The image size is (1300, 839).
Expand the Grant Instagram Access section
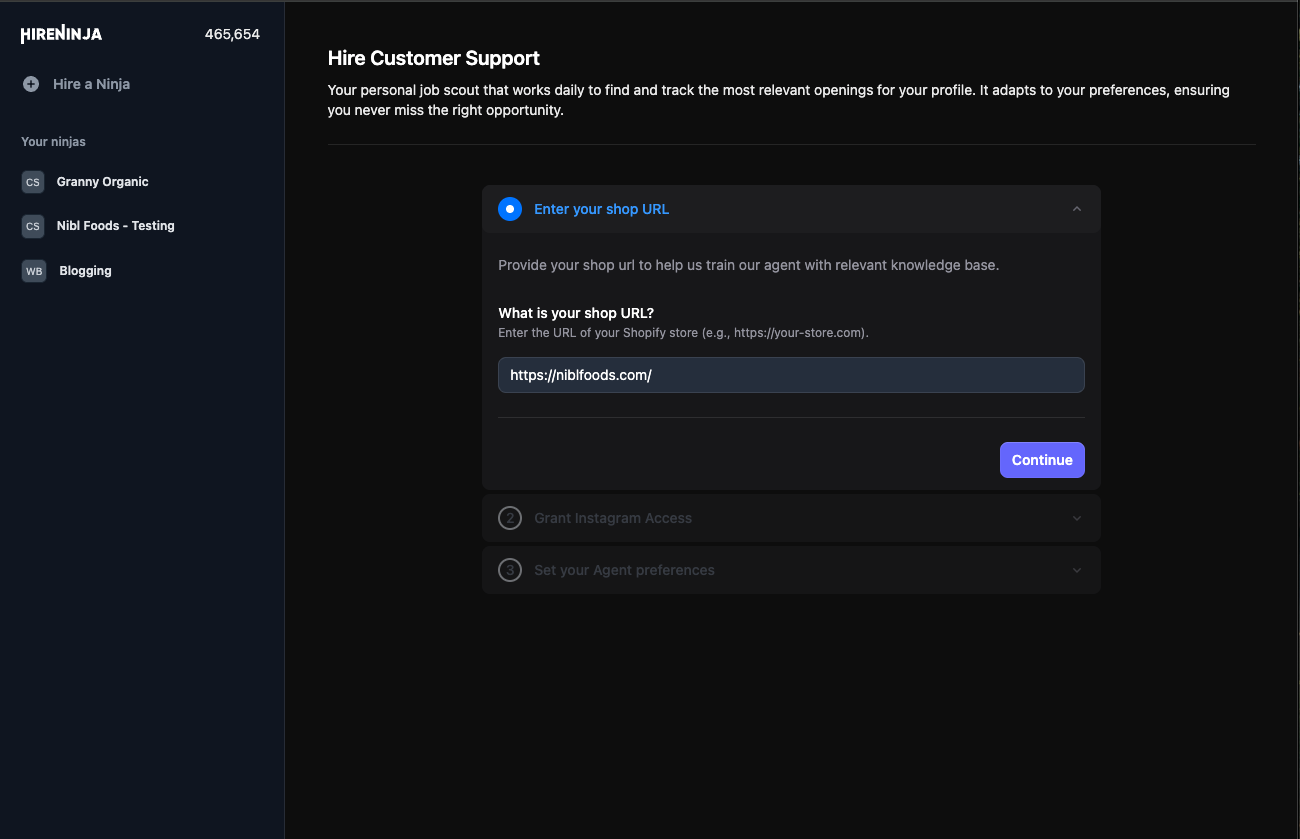click(x=1077, y=518)
